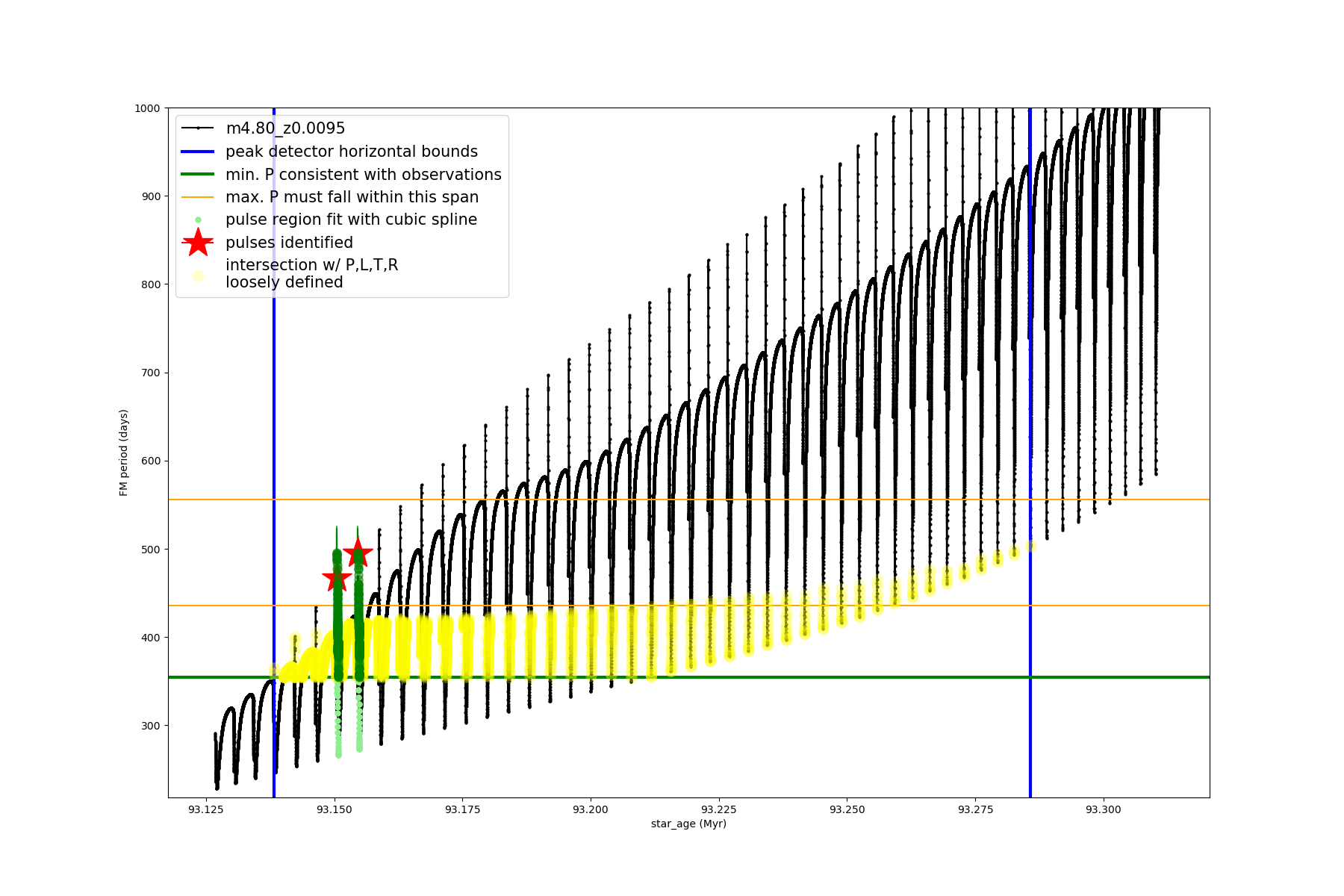Image resolution: width=1344 pixels, height=896 pixels.
Task: Click the blue line sample in legend
Action: pyautogui.click(x=198, y=152)
